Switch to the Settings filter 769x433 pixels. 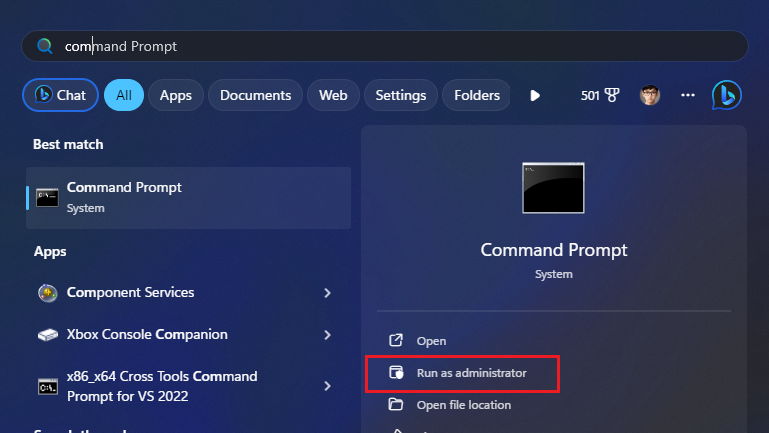pyautogui.click(x=401, y=95)
